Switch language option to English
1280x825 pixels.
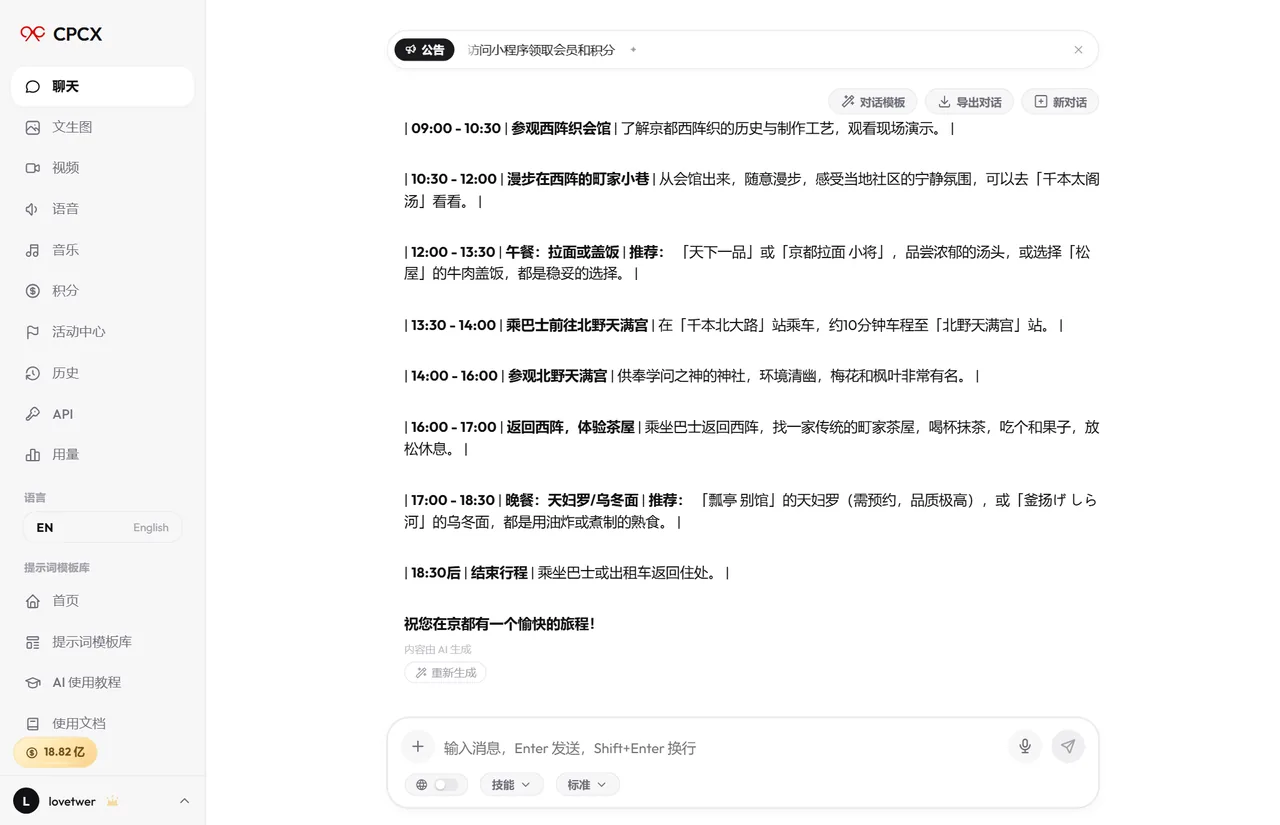coord(102,527)
